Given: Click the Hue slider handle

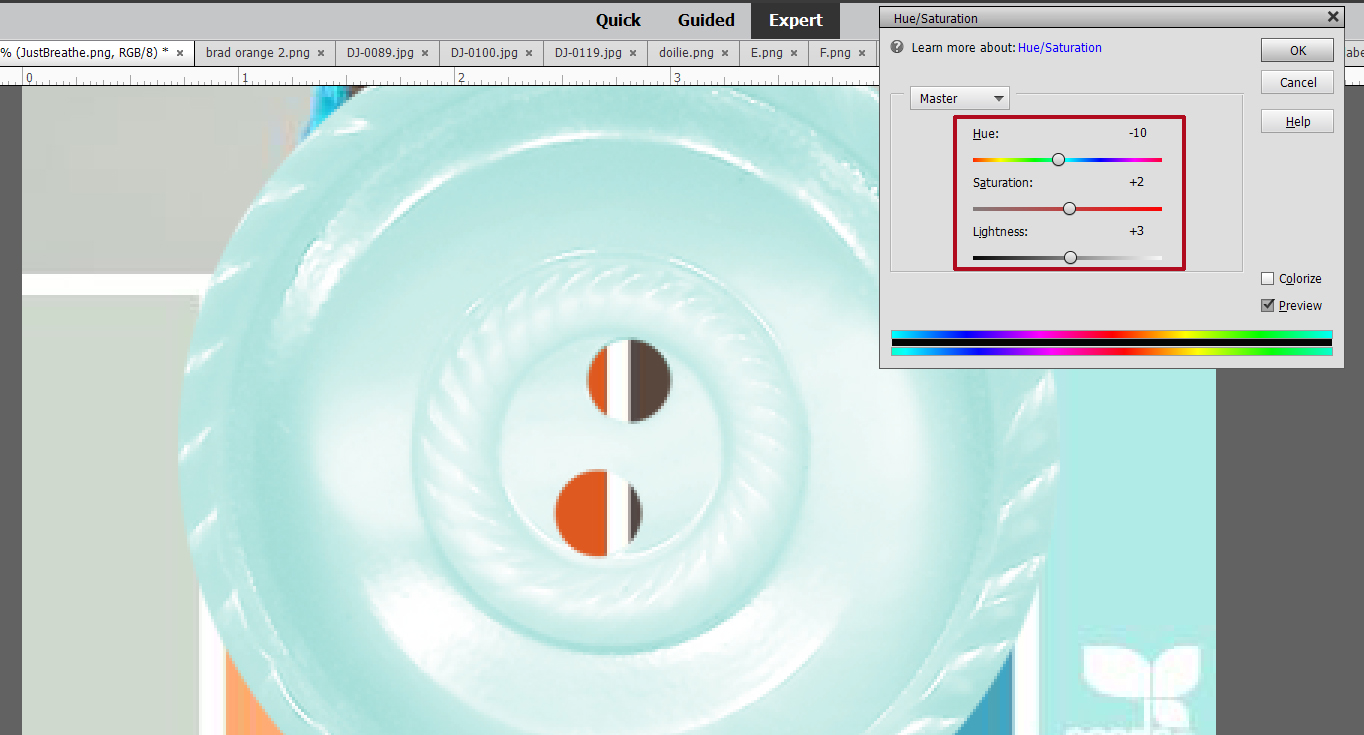Looking at the screenshot, I should coord(1058,159).
